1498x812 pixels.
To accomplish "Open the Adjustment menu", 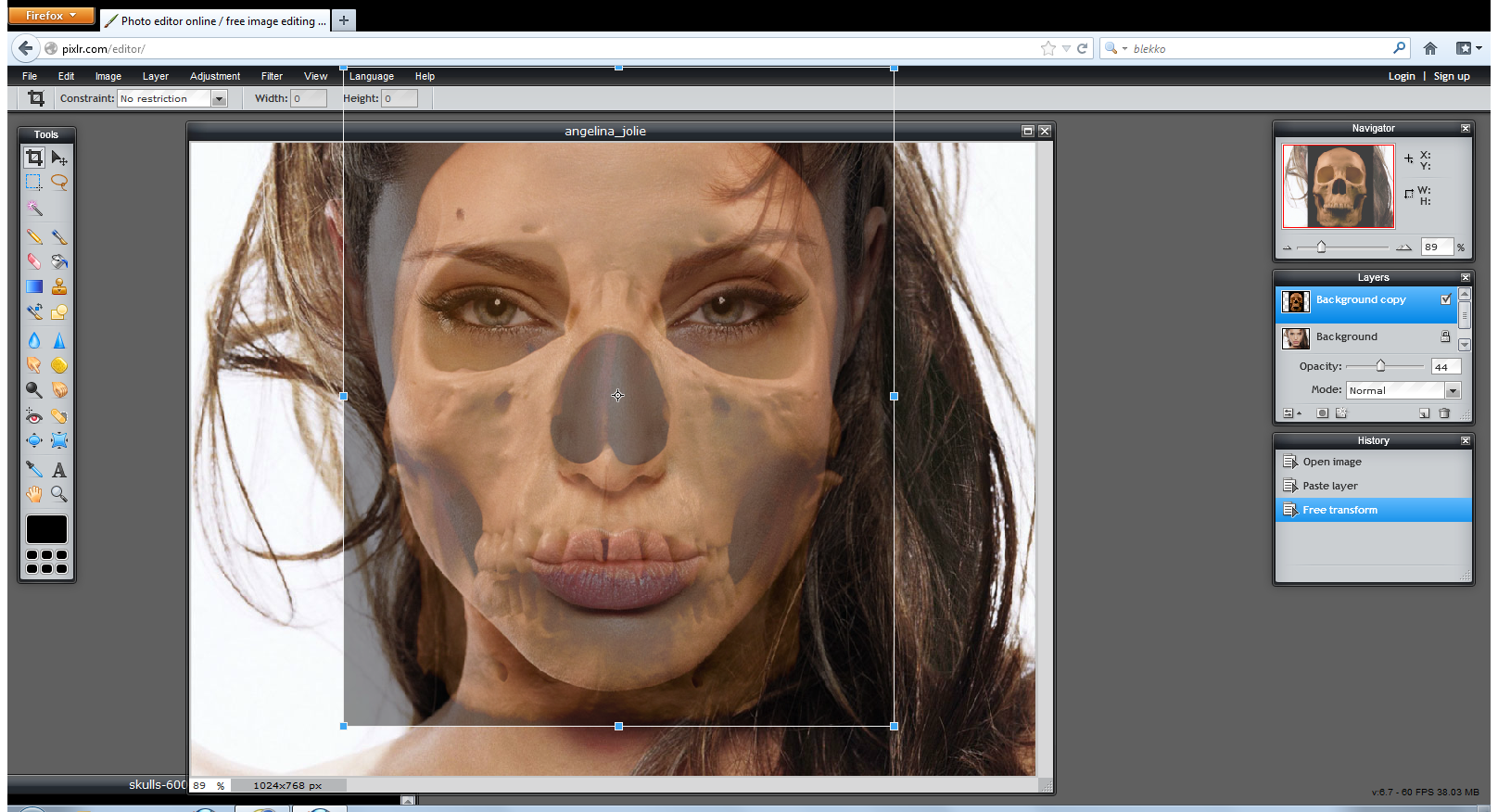I will tap(215, 76).
